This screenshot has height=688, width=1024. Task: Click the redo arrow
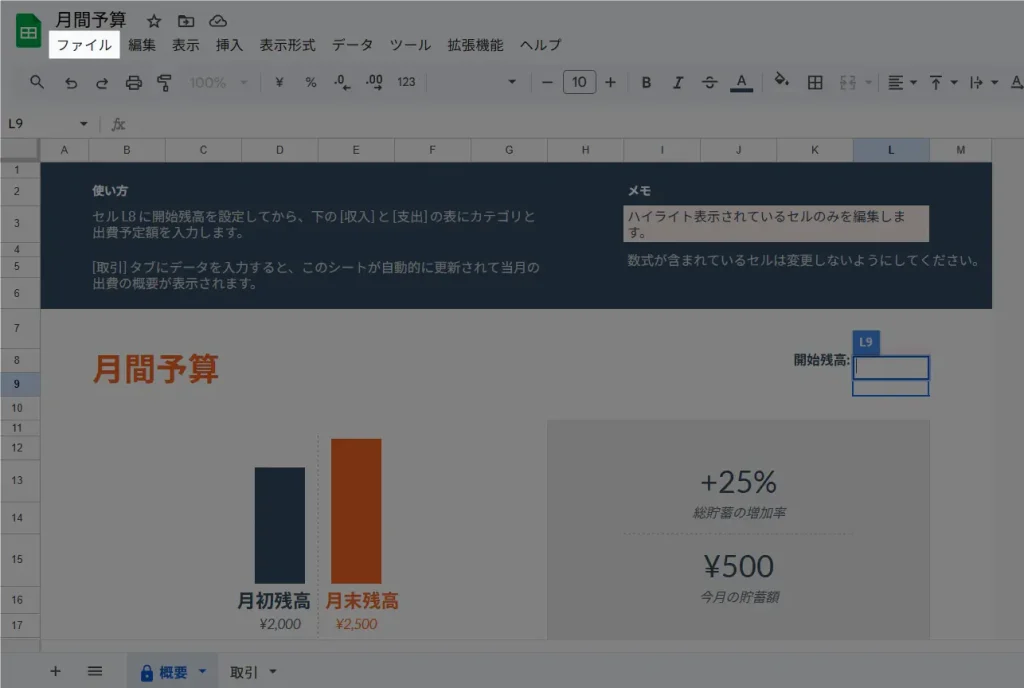coord(102,82)
